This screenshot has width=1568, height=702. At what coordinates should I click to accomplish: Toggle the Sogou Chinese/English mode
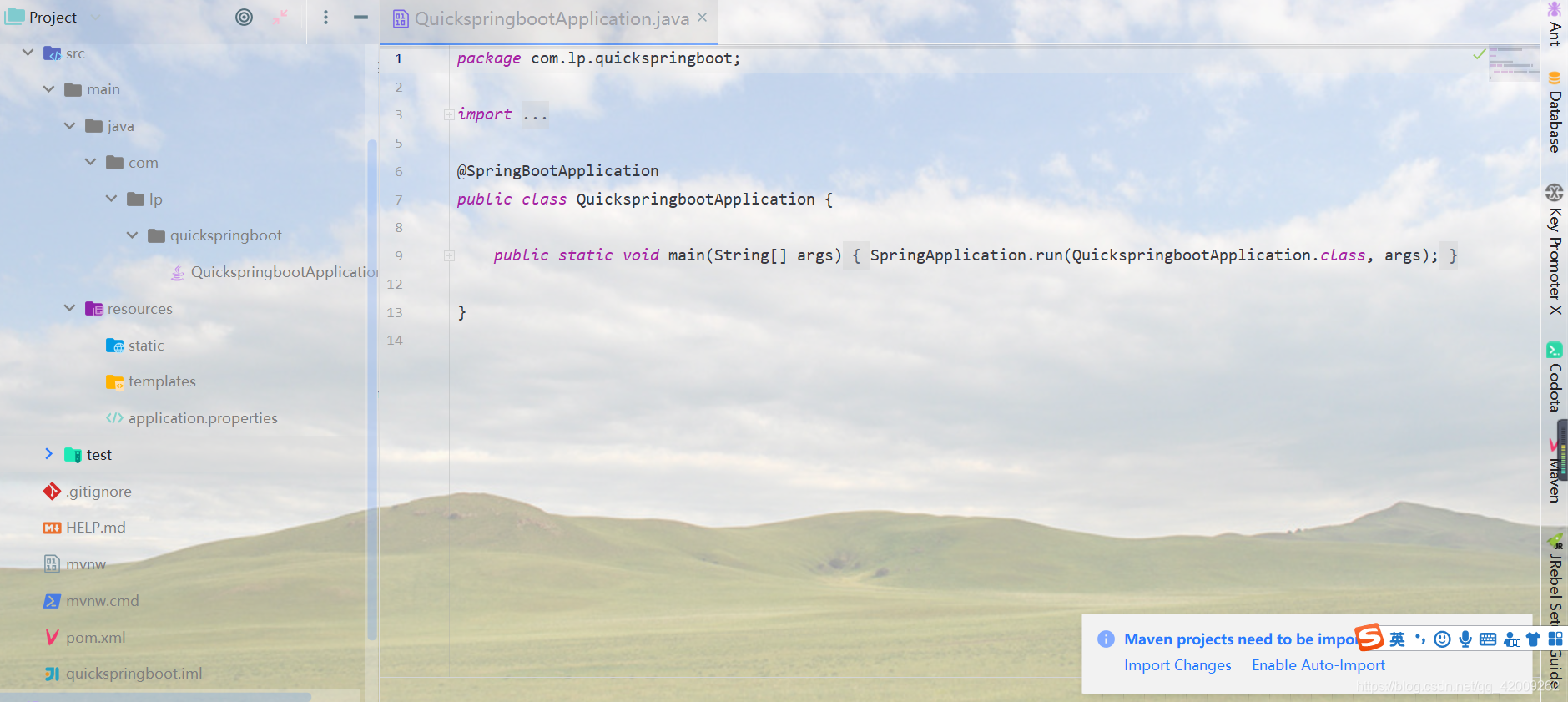point(1397,639)
